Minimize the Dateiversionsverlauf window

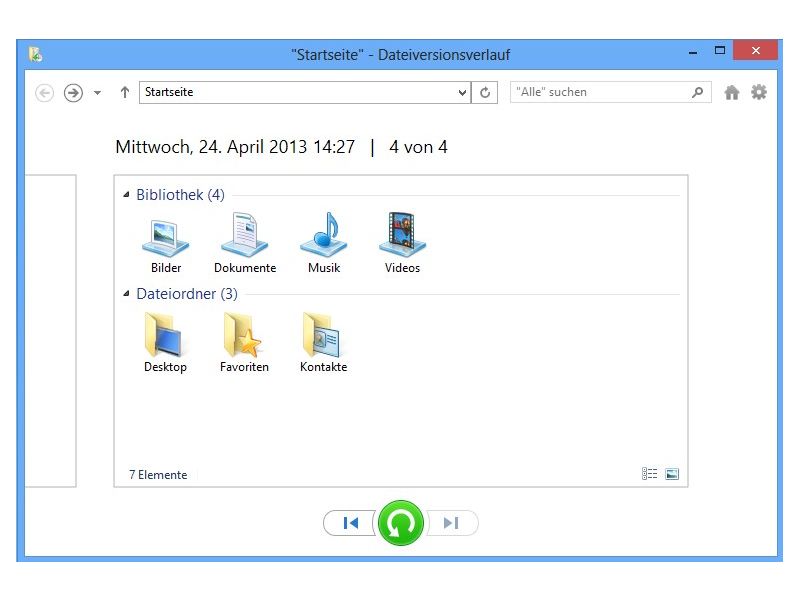(693, 52)
